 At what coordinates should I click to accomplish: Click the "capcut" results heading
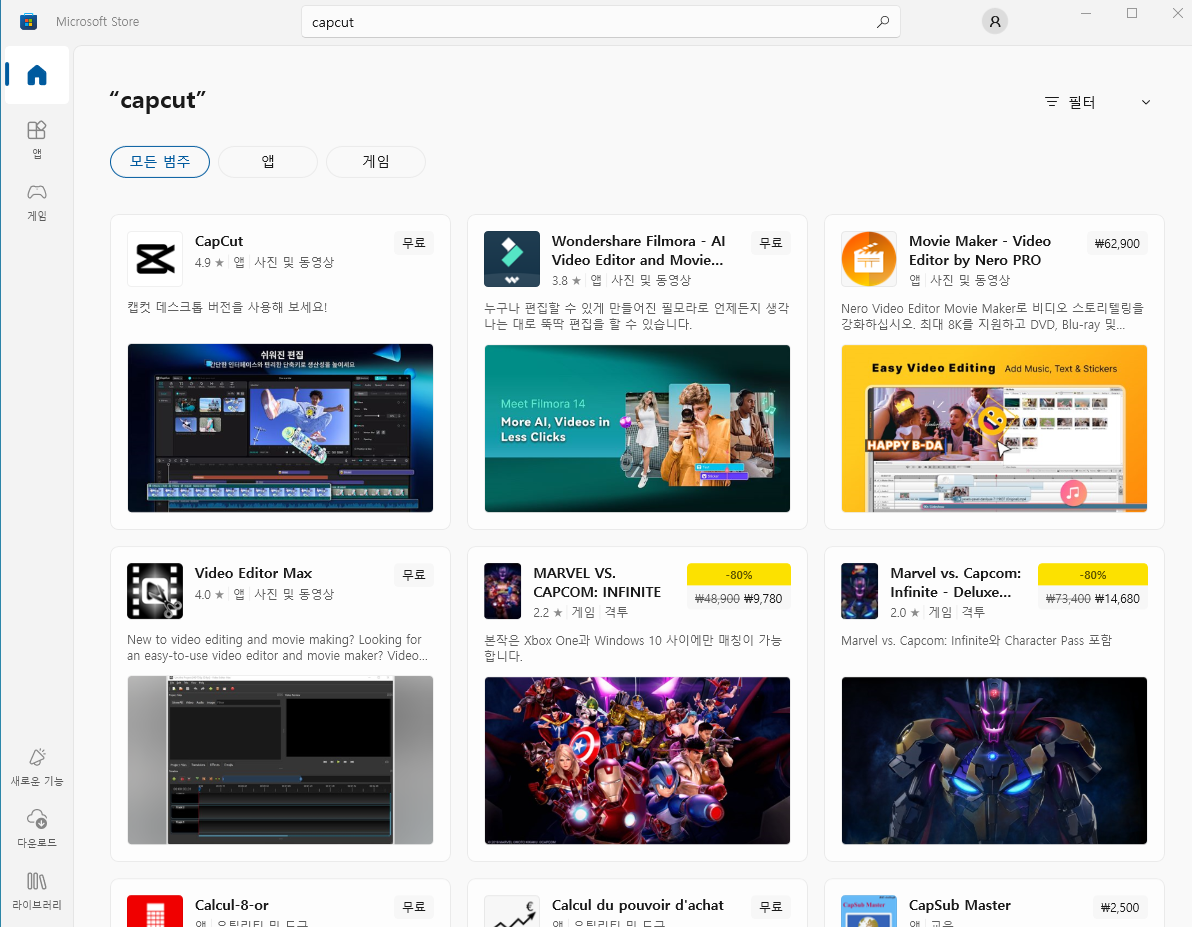157,100
